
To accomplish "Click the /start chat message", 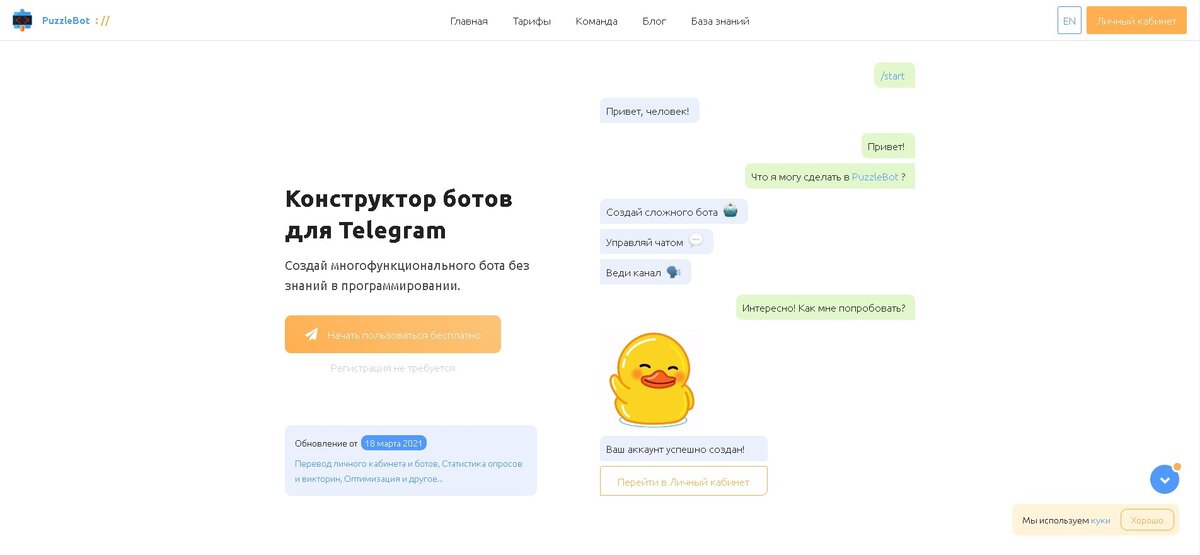I will click(x=894, y=76).
